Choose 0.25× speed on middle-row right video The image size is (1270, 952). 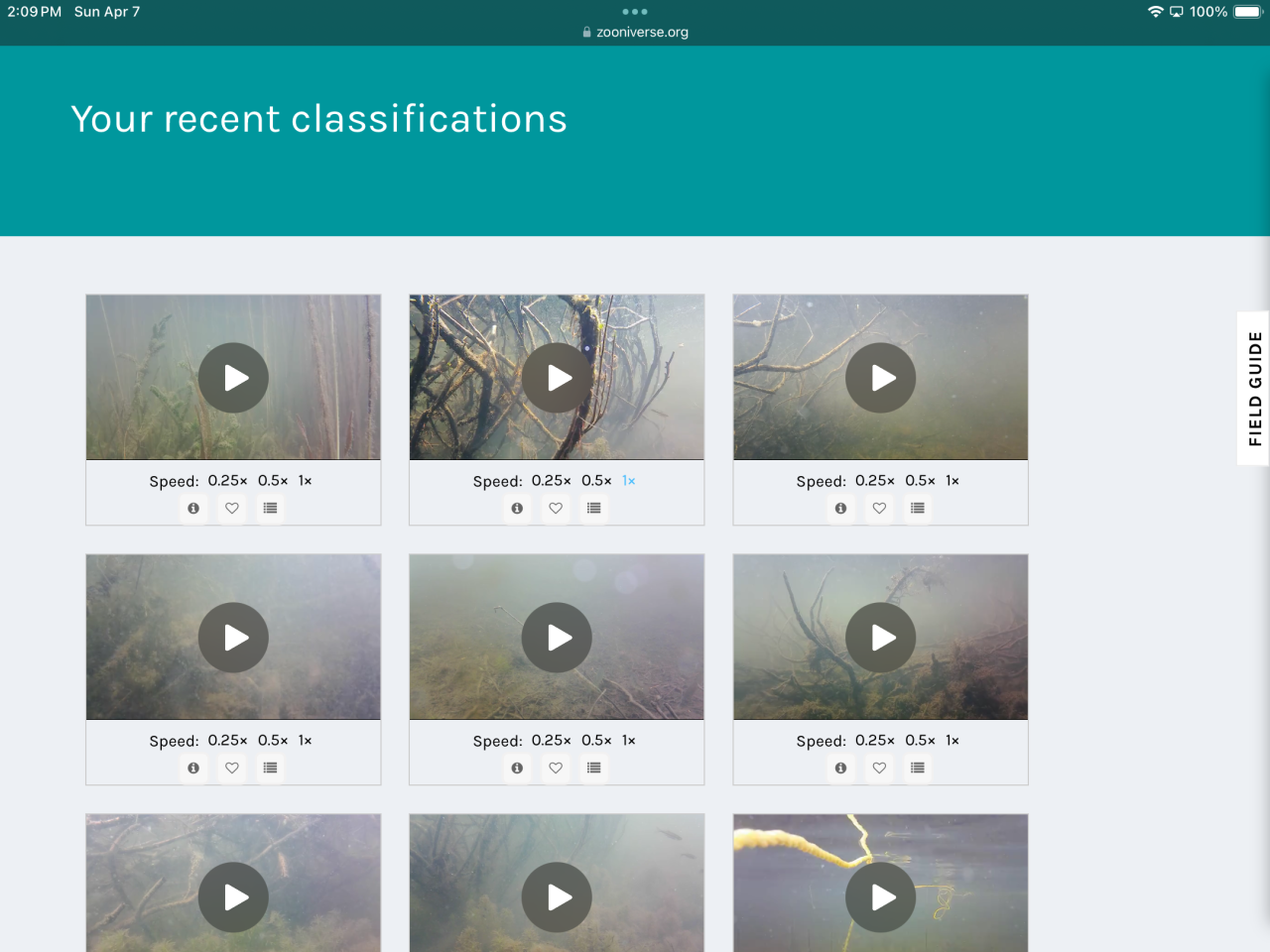click(x=874, y=741)
